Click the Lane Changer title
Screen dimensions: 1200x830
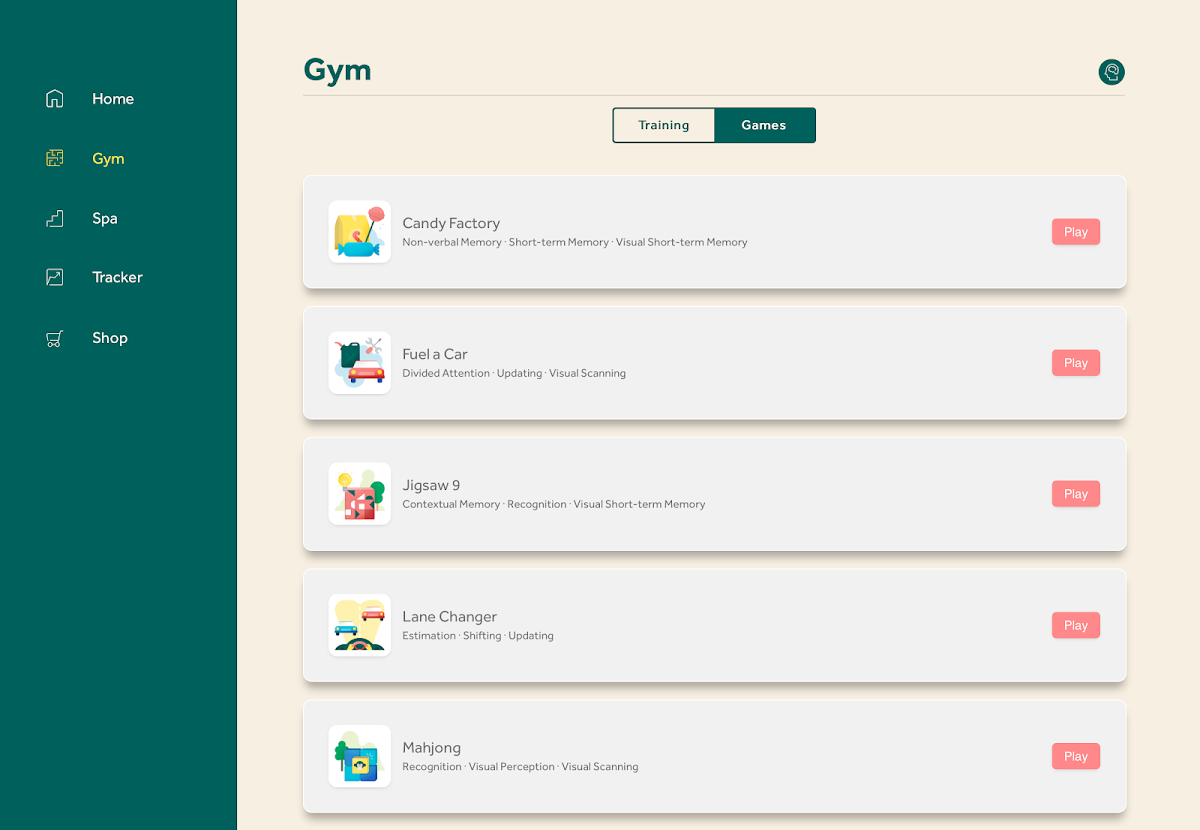click(450, 616)
